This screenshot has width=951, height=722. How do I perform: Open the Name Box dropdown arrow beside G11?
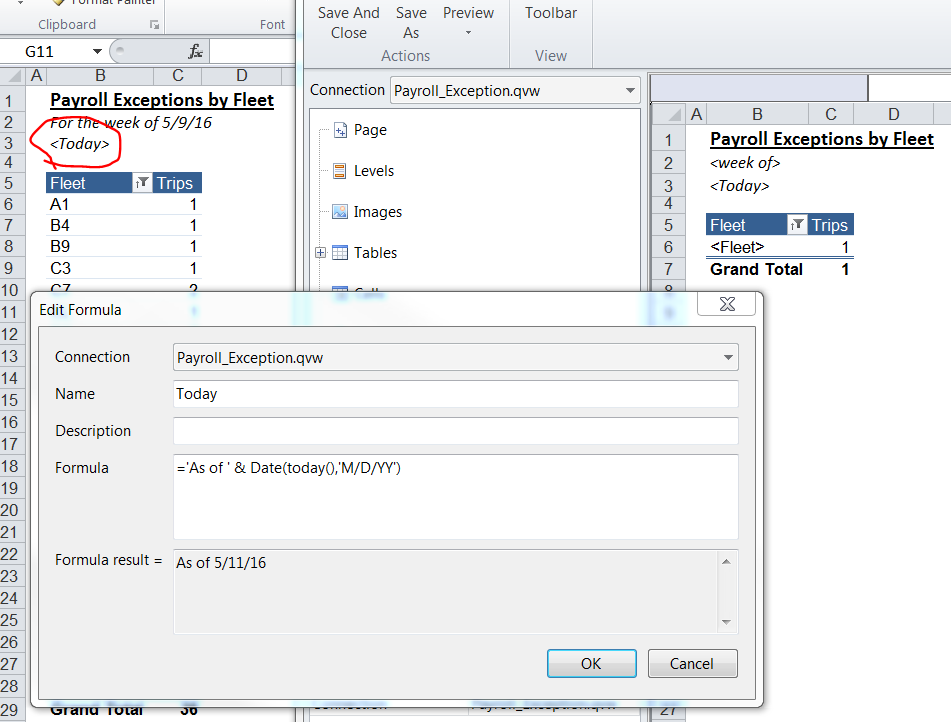click(x=97, y=52)
